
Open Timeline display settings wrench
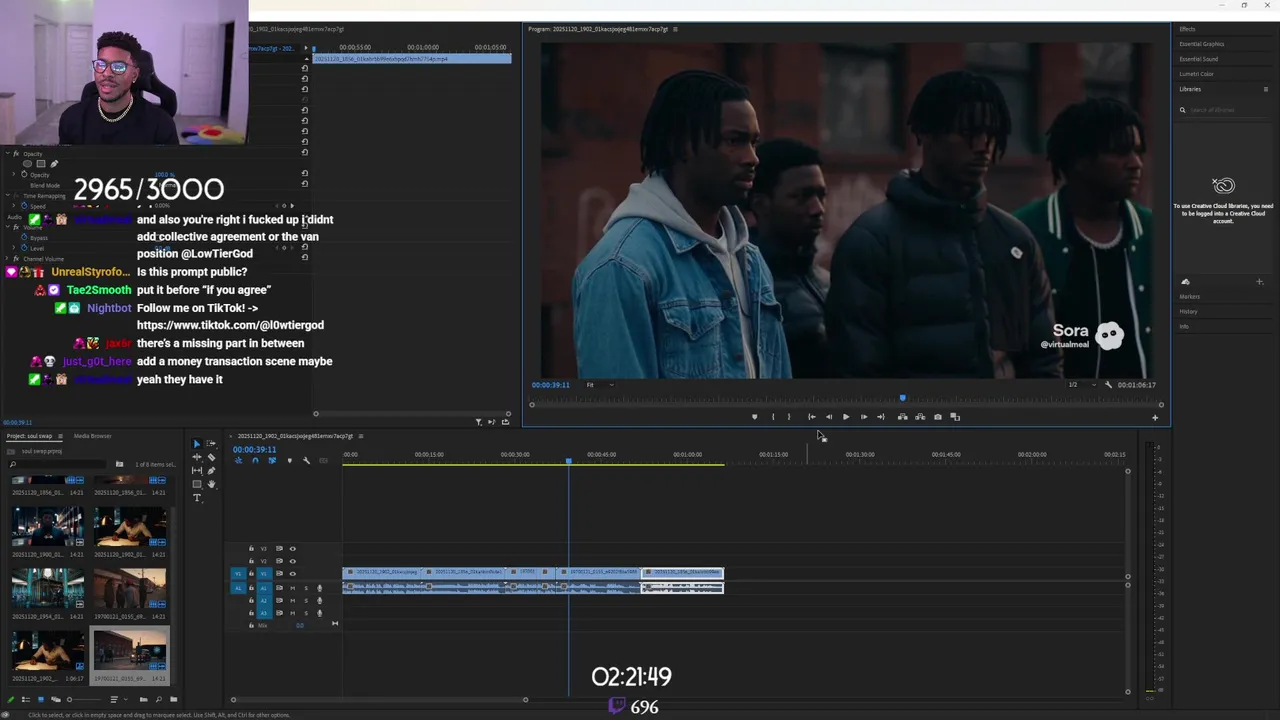[x=306, y=461]
